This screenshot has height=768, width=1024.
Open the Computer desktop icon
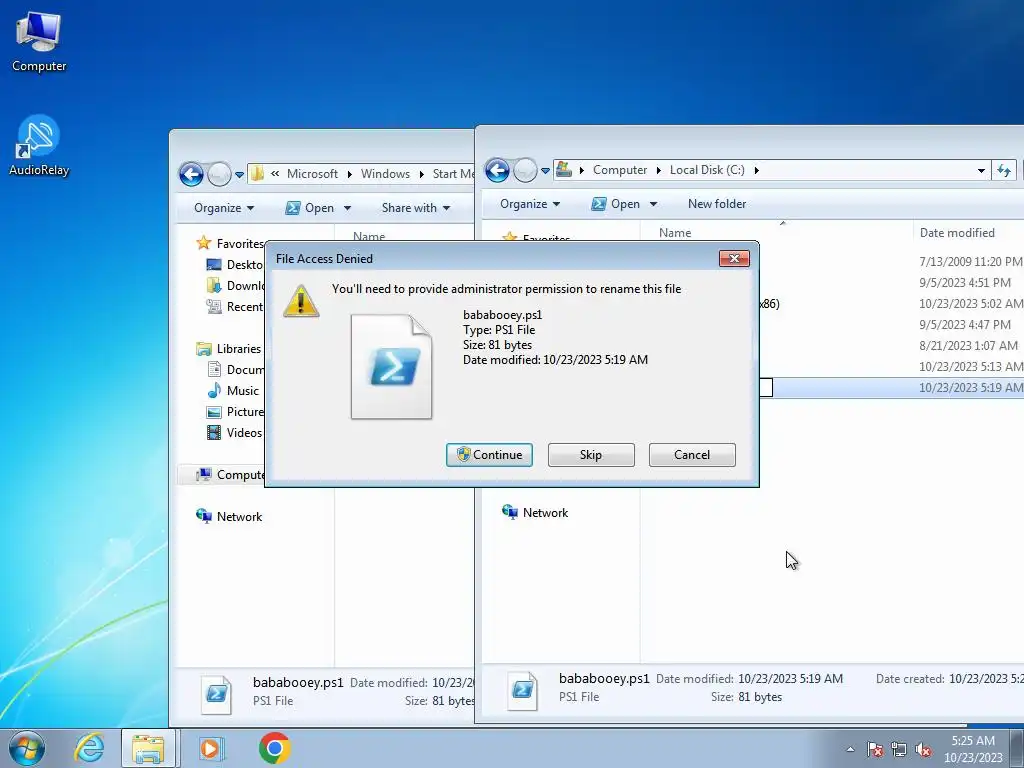pyautogui.click(x=39, y=42)
